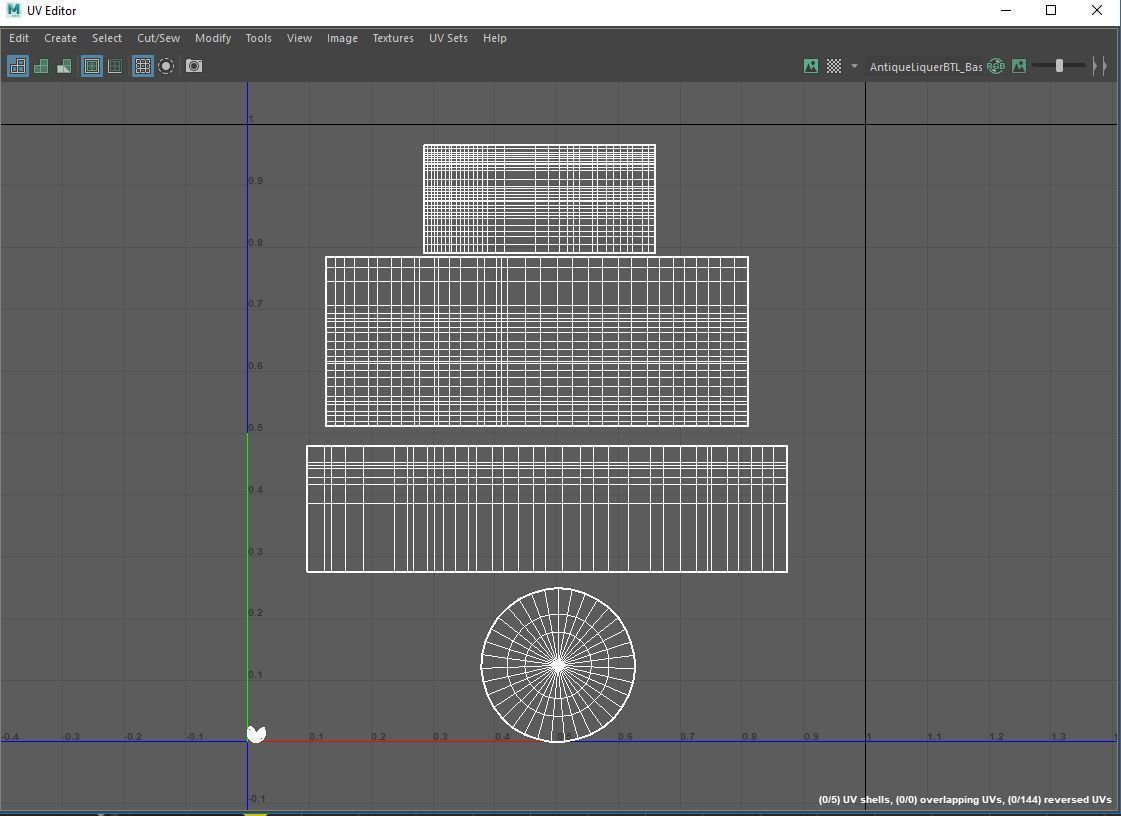Toggle checkerboard pattern display icon
This screenshot has width=1121, height=816.
834,67
